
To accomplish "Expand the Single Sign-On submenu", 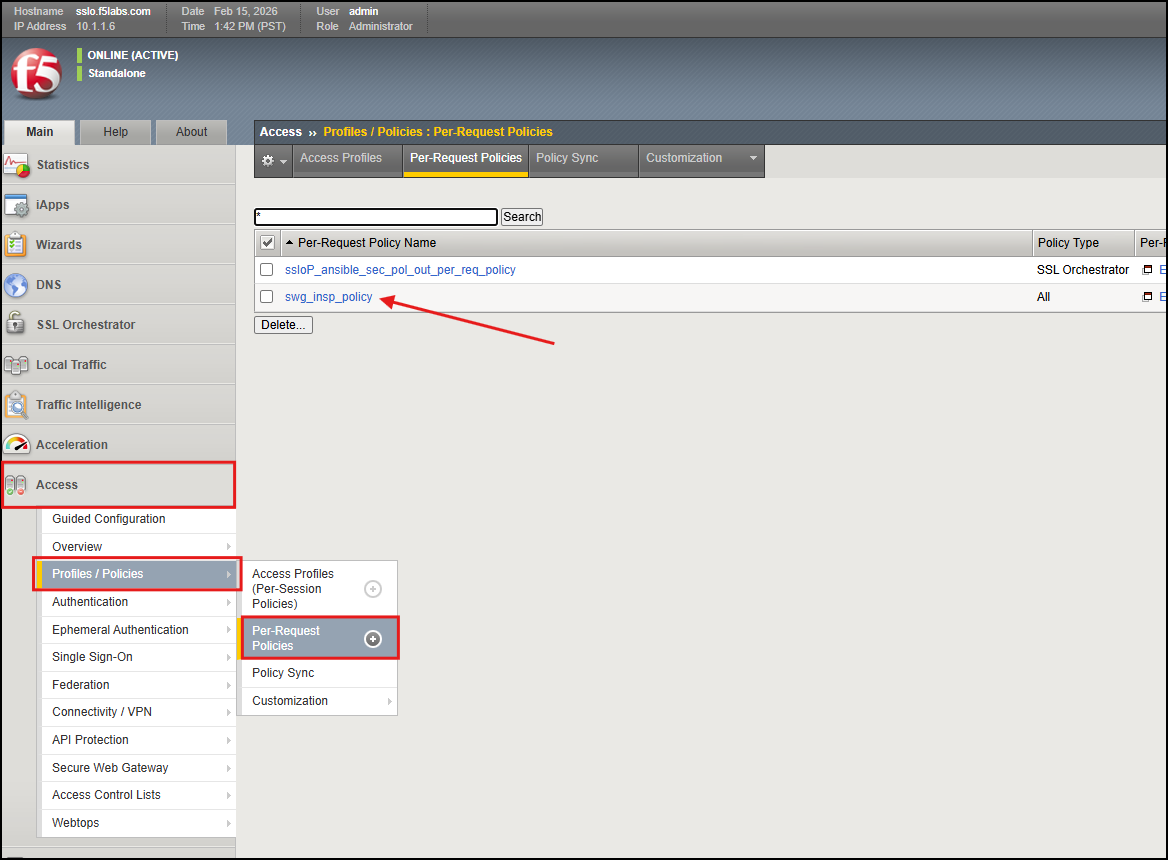I will click(229, 657).
